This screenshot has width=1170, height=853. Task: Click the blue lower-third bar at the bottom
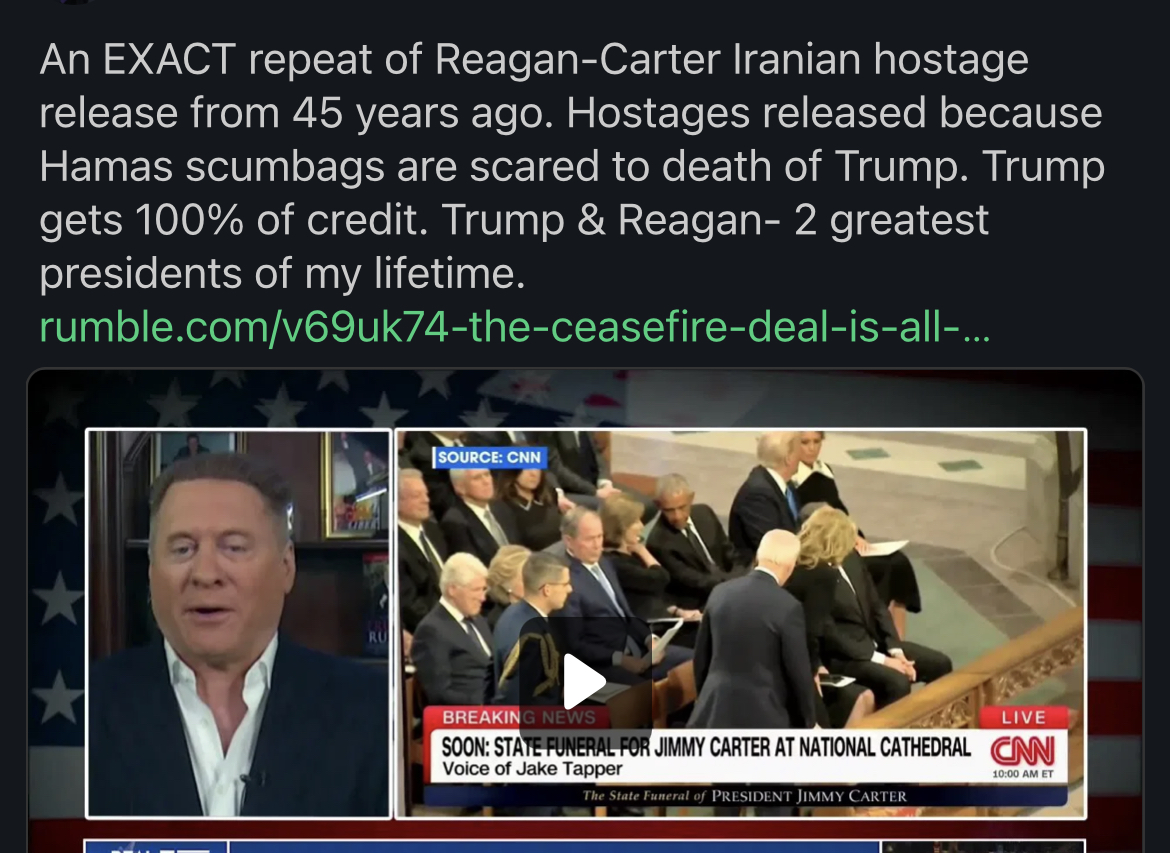(x=554, y=846)
